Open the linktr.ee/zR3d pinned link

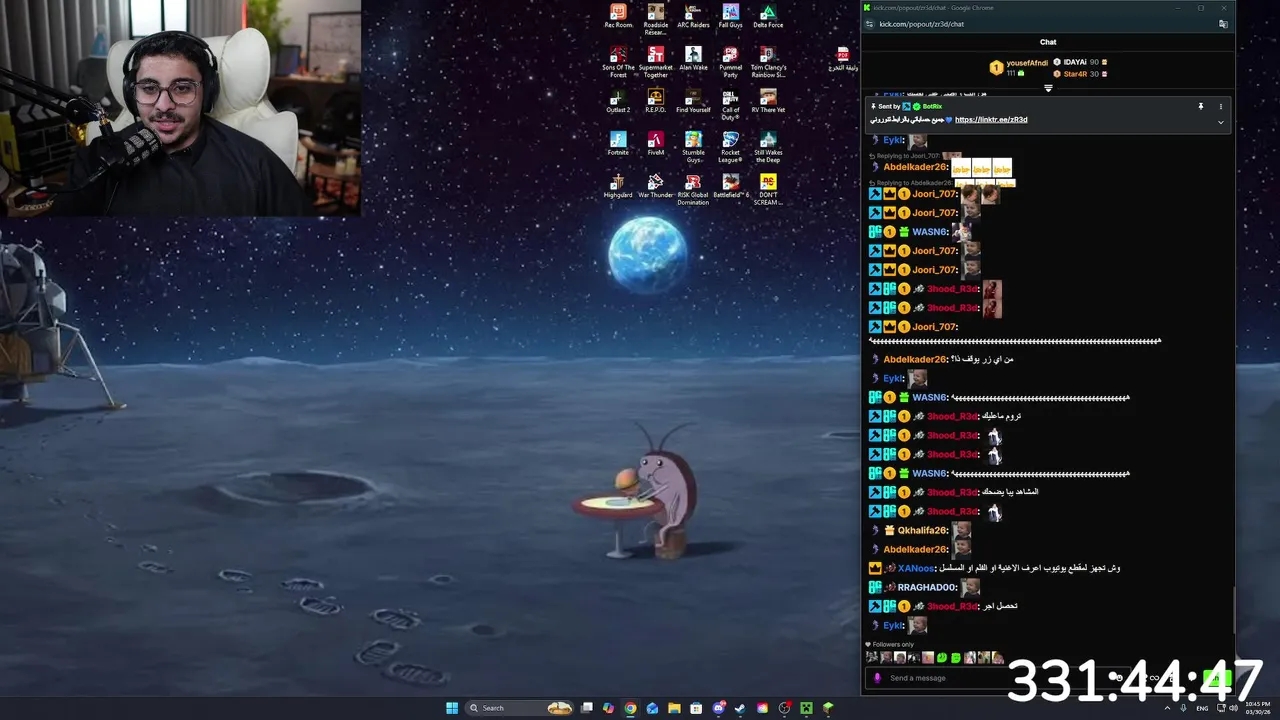pos(991,119)
